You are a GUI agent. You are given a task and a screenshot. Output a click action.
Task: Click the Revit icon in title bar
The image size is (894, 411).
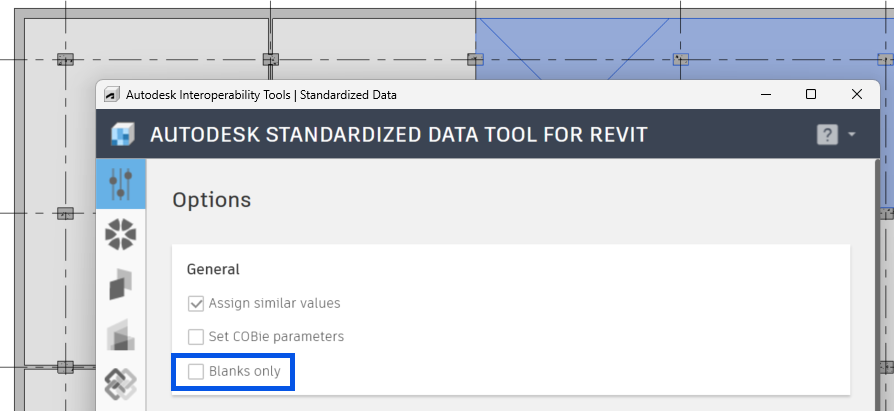click(112, 95)
